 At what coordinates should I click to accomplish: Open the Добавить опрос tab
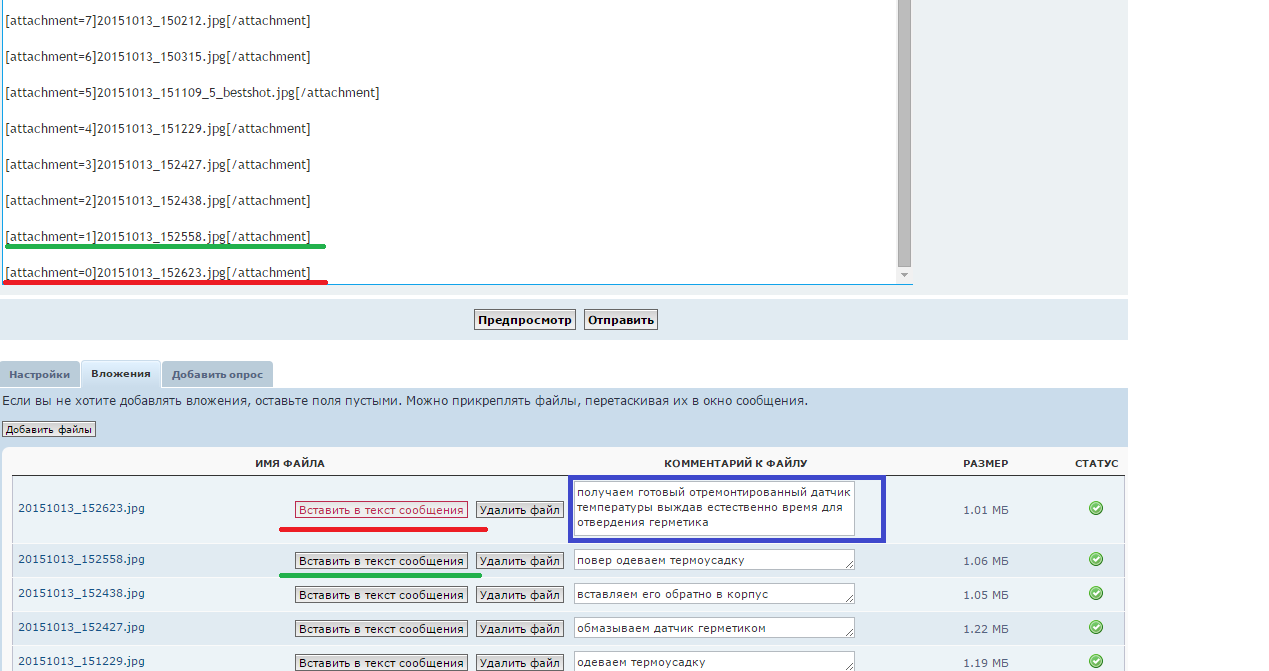(x=217, y=374)
